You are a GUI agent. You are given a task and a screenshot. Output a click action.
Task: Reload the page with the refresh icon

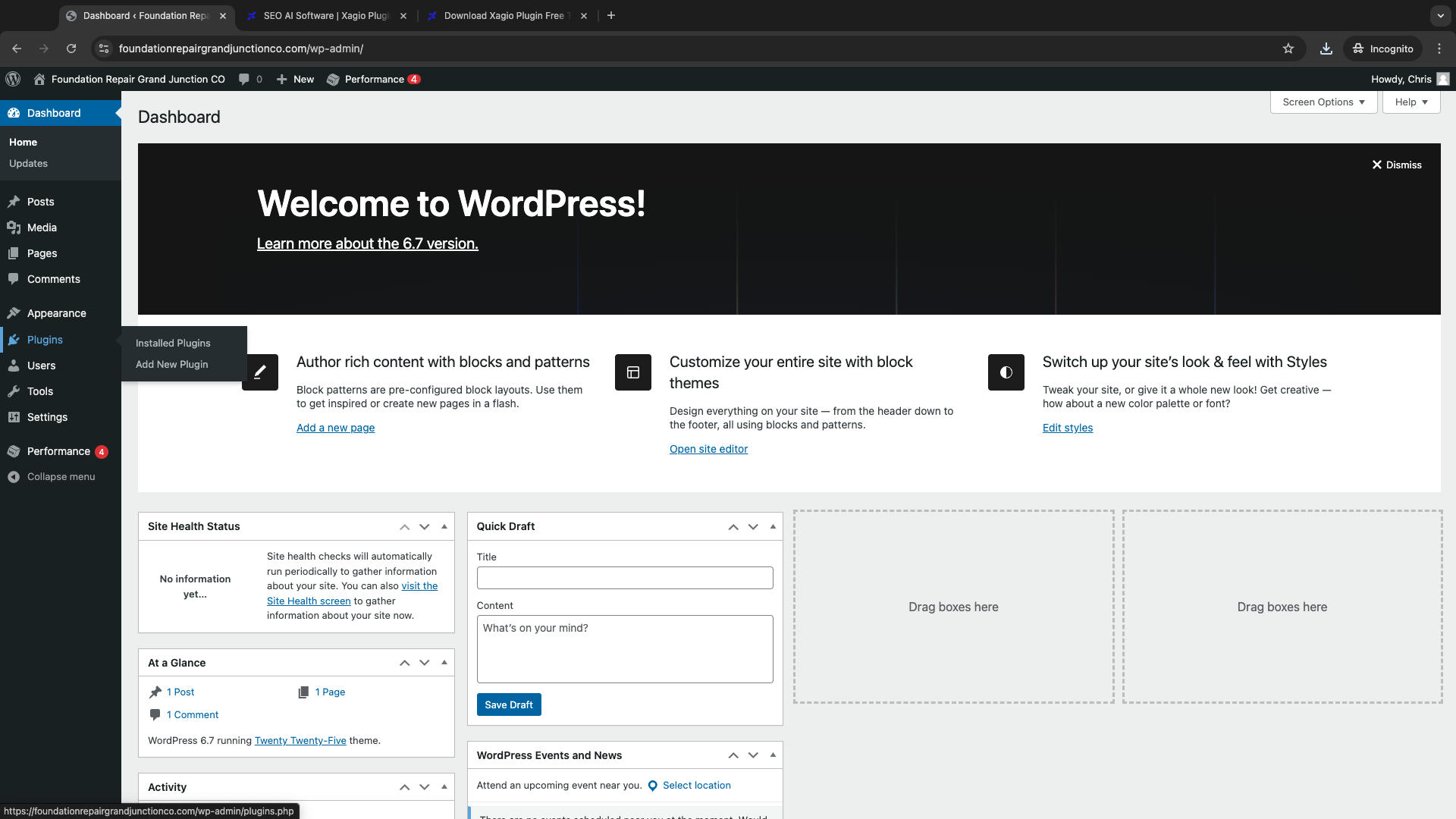71,49
